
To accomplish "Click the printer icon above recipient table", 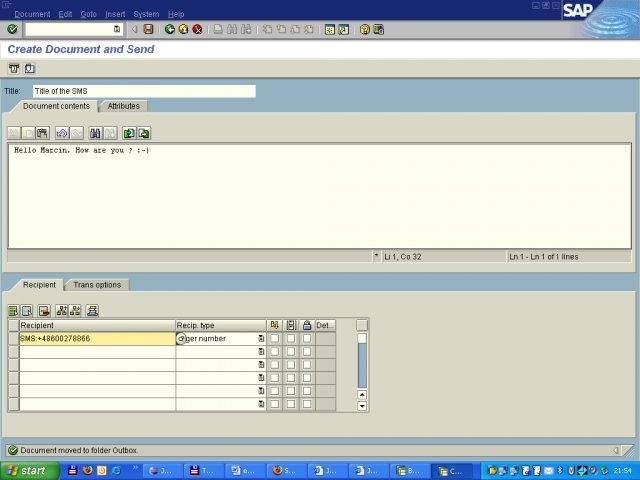I will [x=93, y=311].
